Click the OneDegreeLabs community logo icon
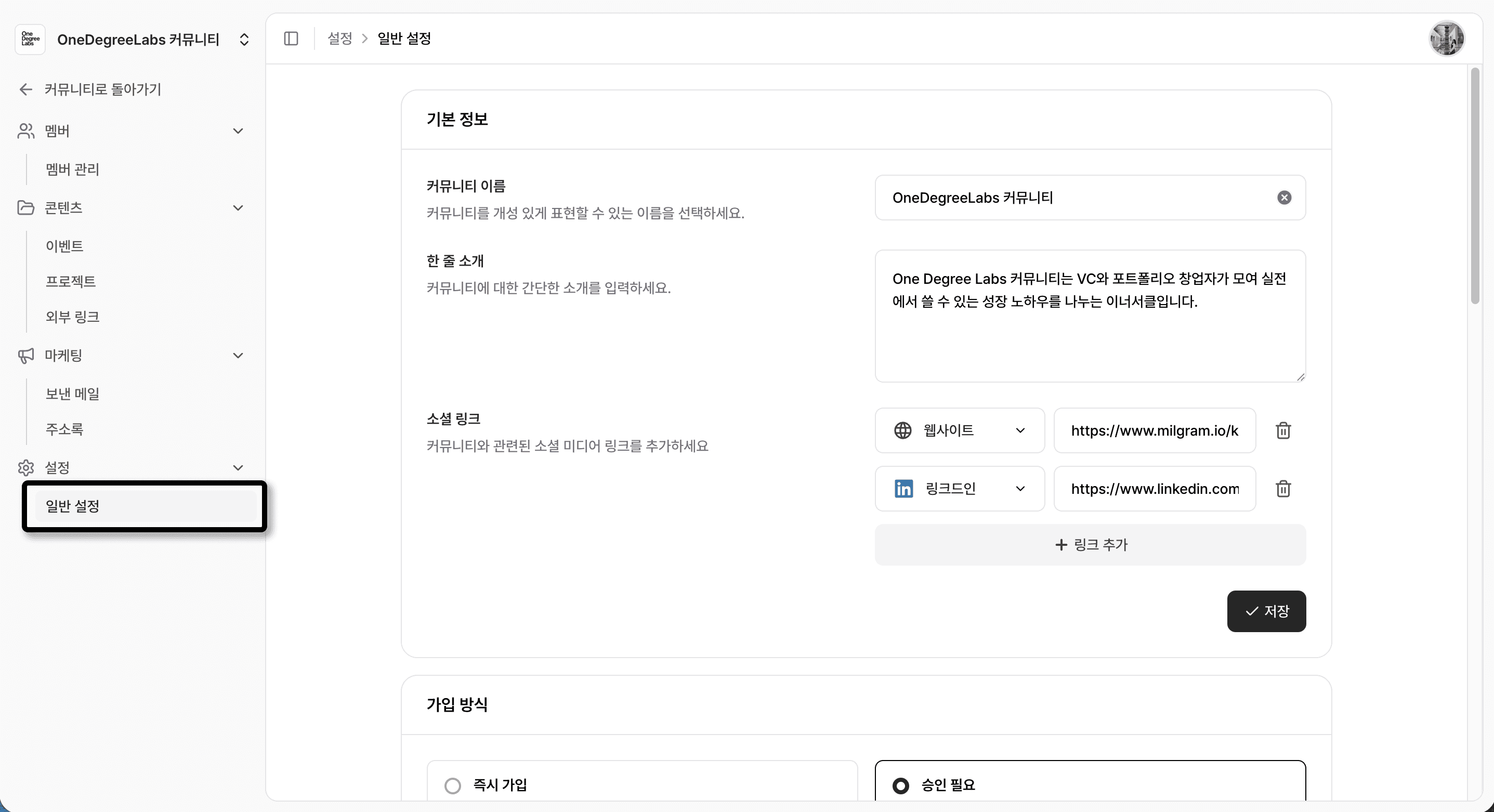Screen dimensions: 1494x812 [30, 40]
